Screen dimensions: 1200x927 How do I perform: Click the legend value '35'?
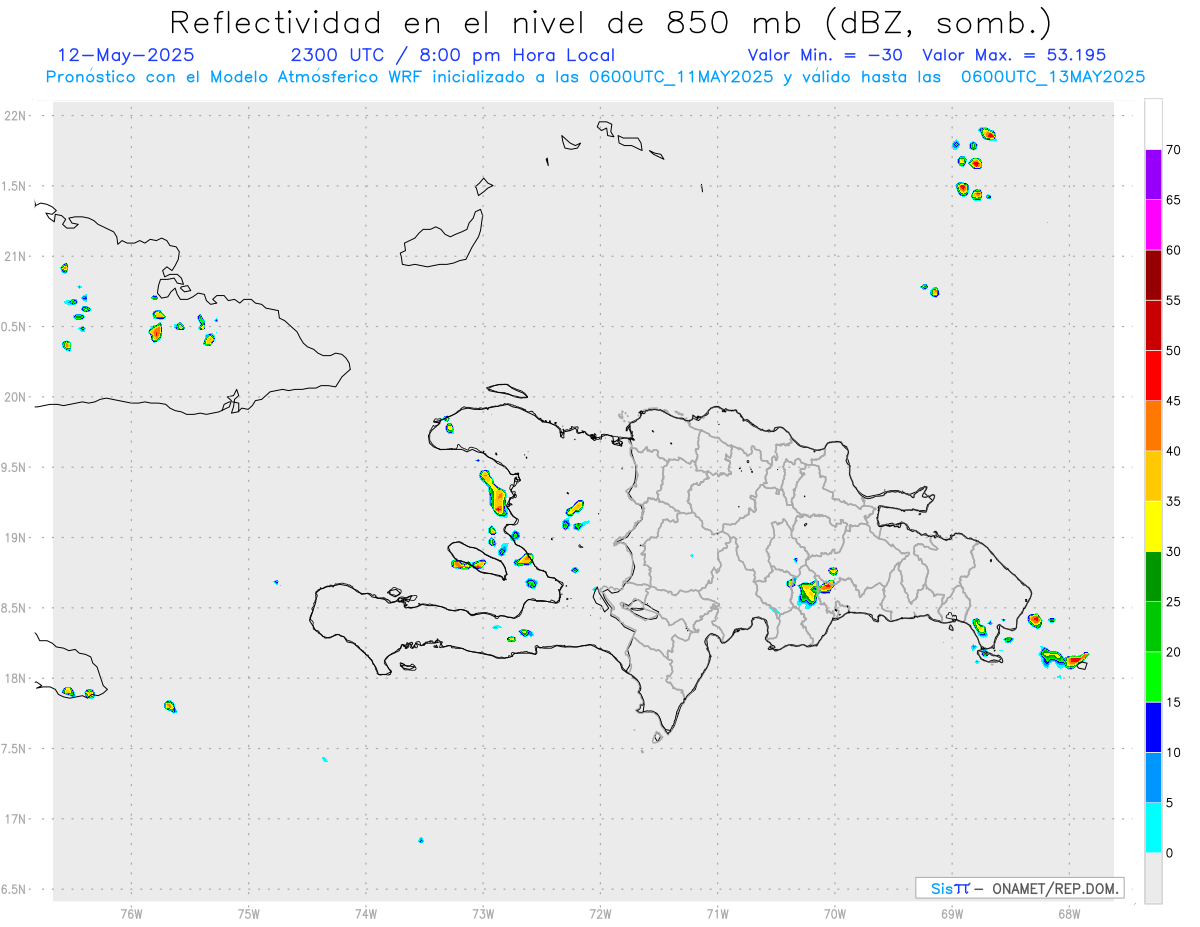point(1175,502)
